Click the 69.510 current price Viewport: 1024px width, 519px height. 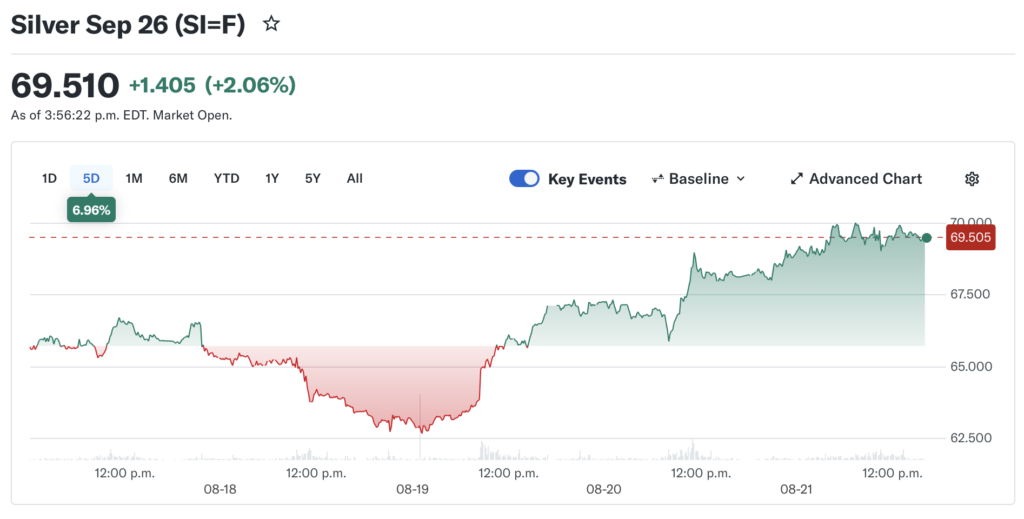65,86
